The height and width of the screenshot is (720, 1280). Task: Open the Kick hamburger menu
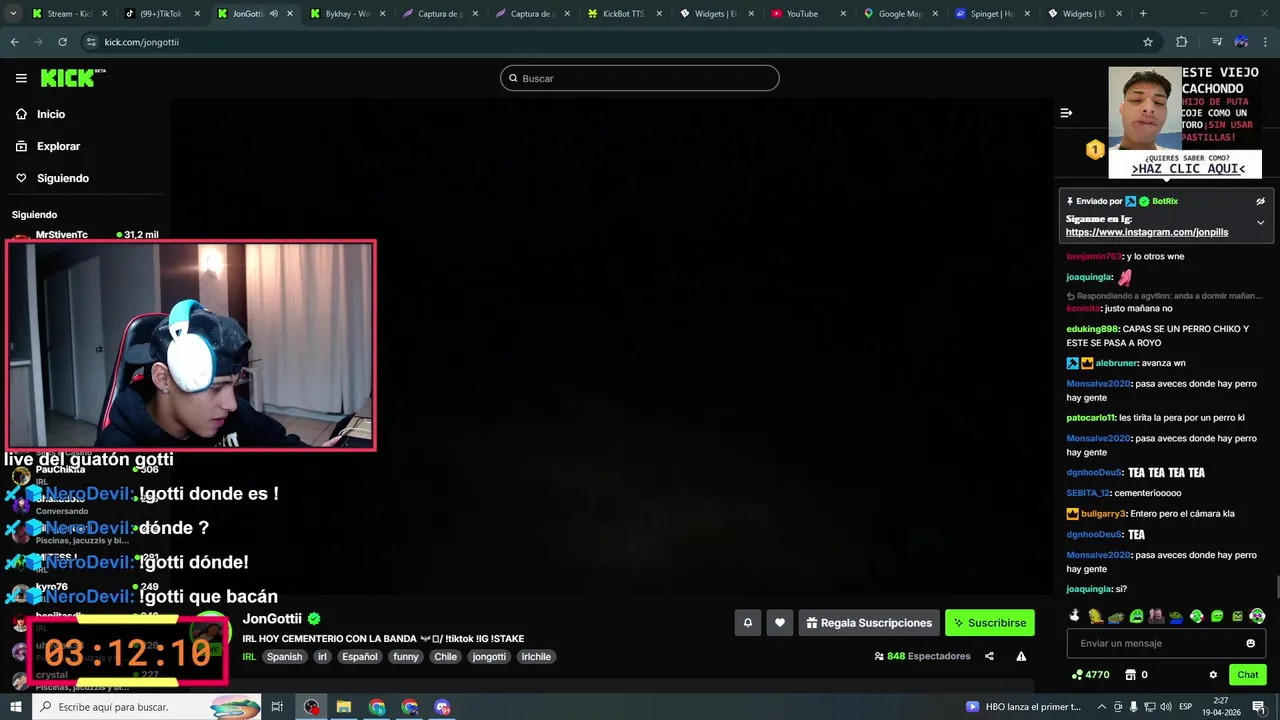[x=21, y=78]
